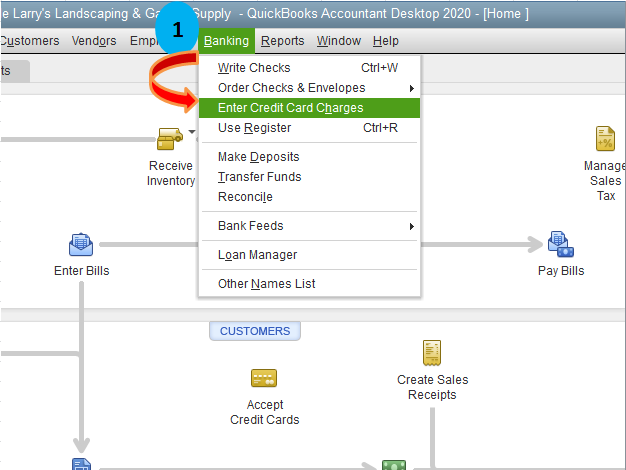
Task: Click the Create Sales Receipts label
Action: pyautogui.click(x=432, y=387)
